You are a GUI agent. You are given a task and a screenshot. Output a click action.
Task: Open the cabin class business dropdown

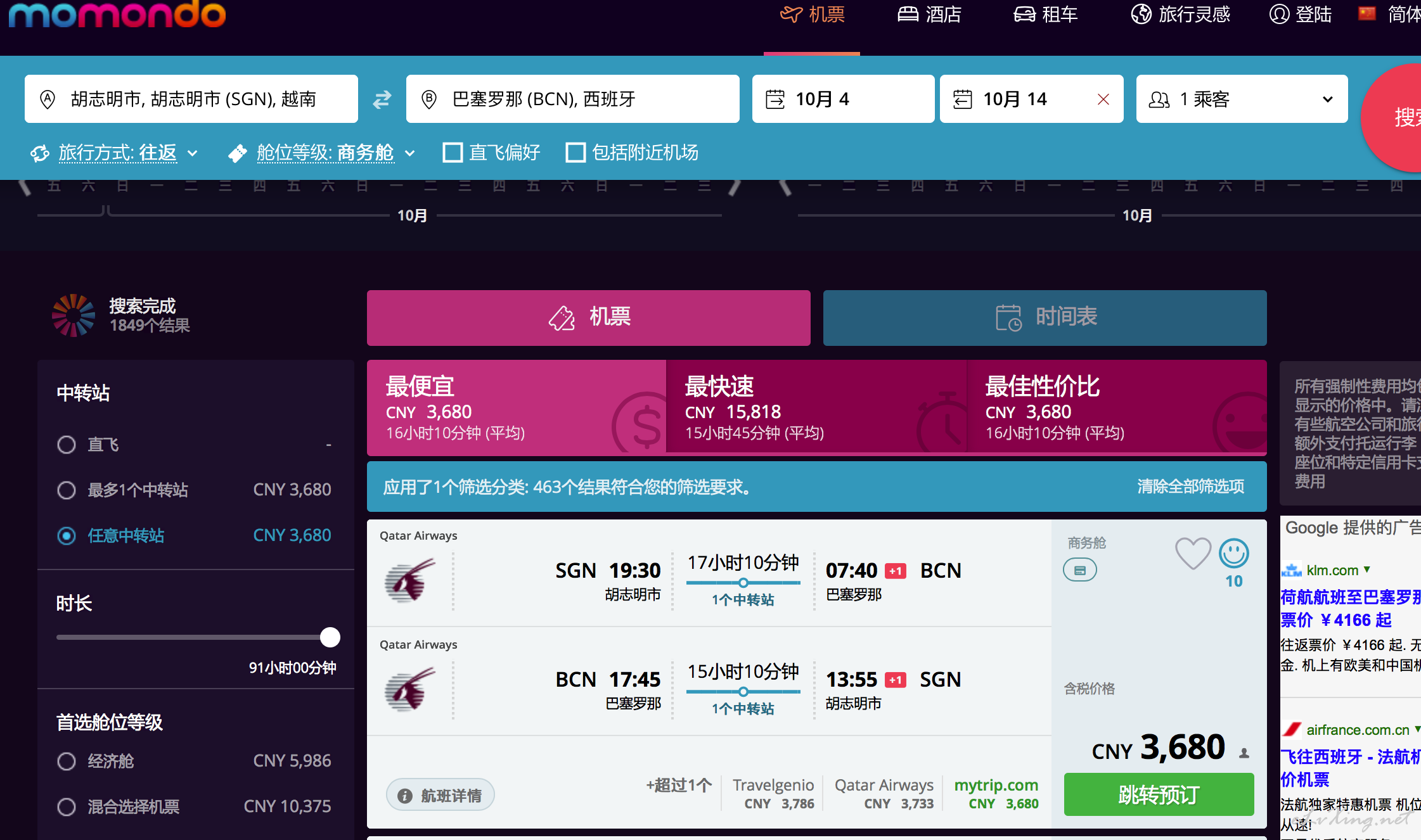click(x=336, y=153)
